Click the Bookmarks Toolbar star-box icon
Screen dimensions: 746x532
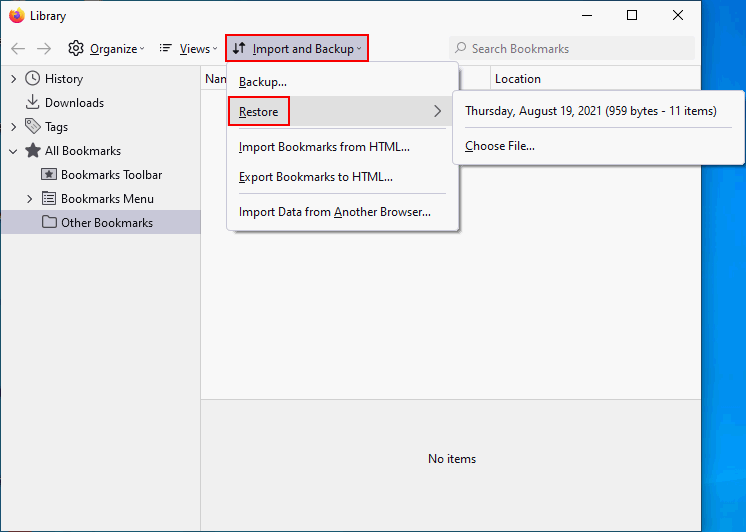49,174
